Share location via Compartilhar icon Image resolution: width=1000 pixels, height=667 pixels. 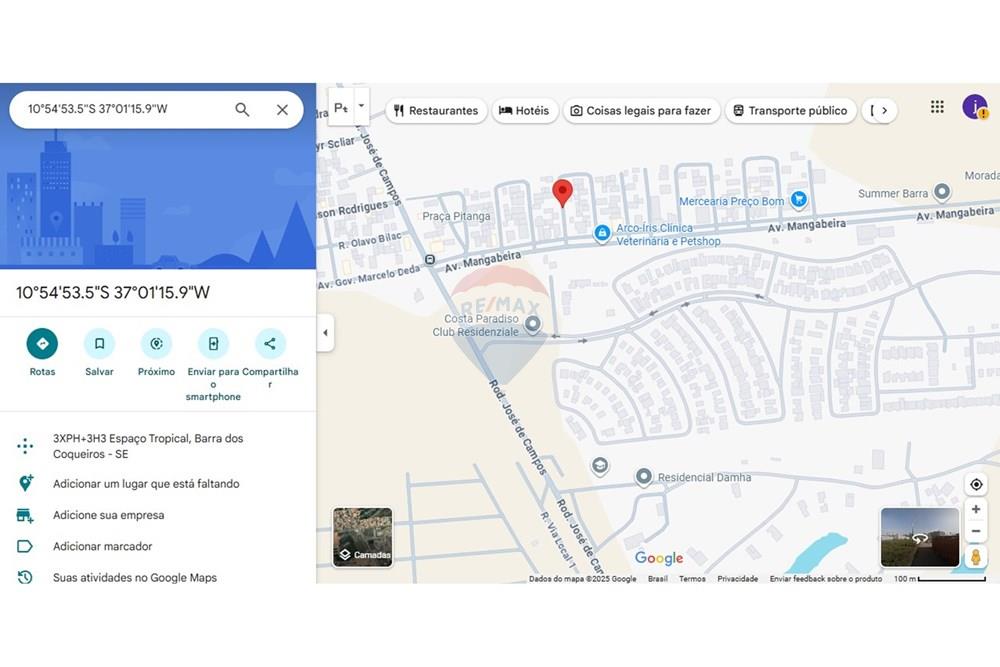pyautogui.click(x=270, y=344)
